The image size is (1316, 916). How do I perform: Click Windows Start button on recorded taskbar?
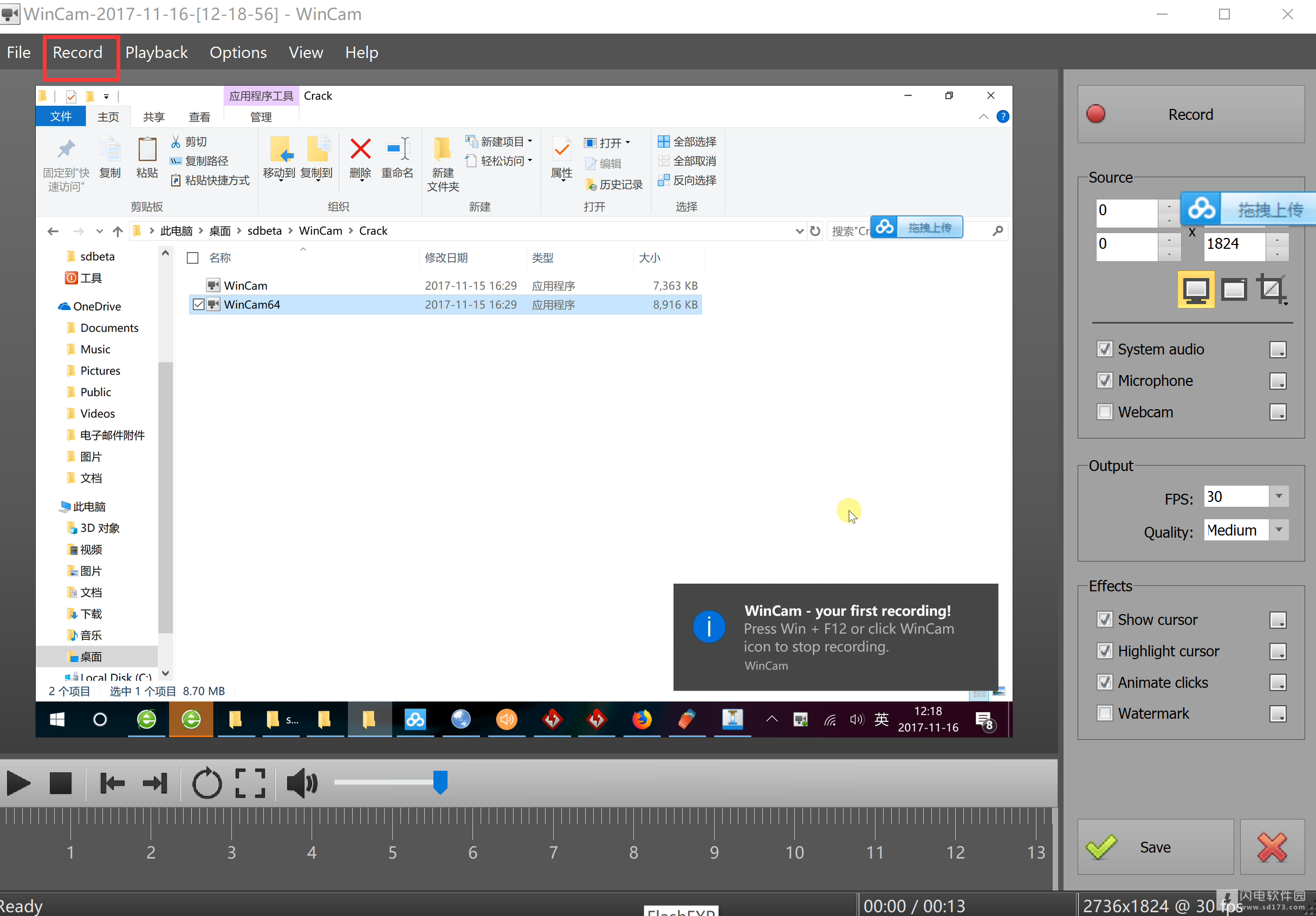[57, 719]
